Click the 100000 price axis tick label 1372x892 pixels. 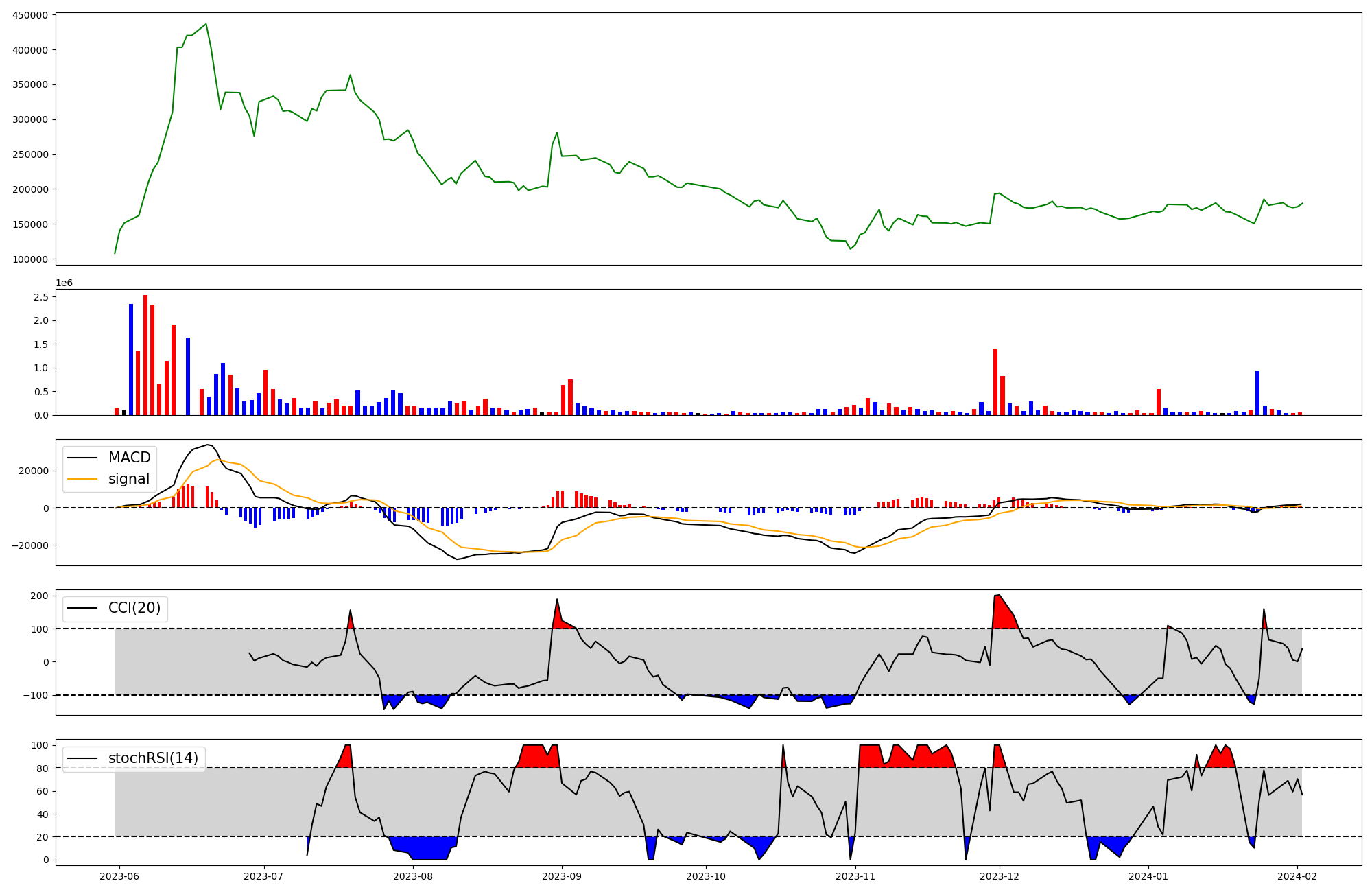coord(30,259)
